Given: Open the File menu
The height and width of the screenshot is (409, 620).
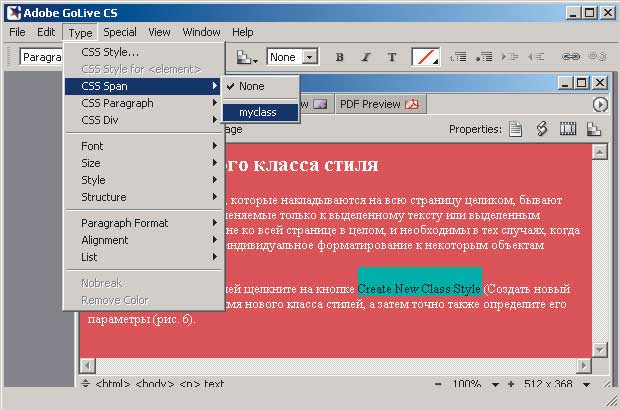Looking at the screenshot, I should 17,32.
